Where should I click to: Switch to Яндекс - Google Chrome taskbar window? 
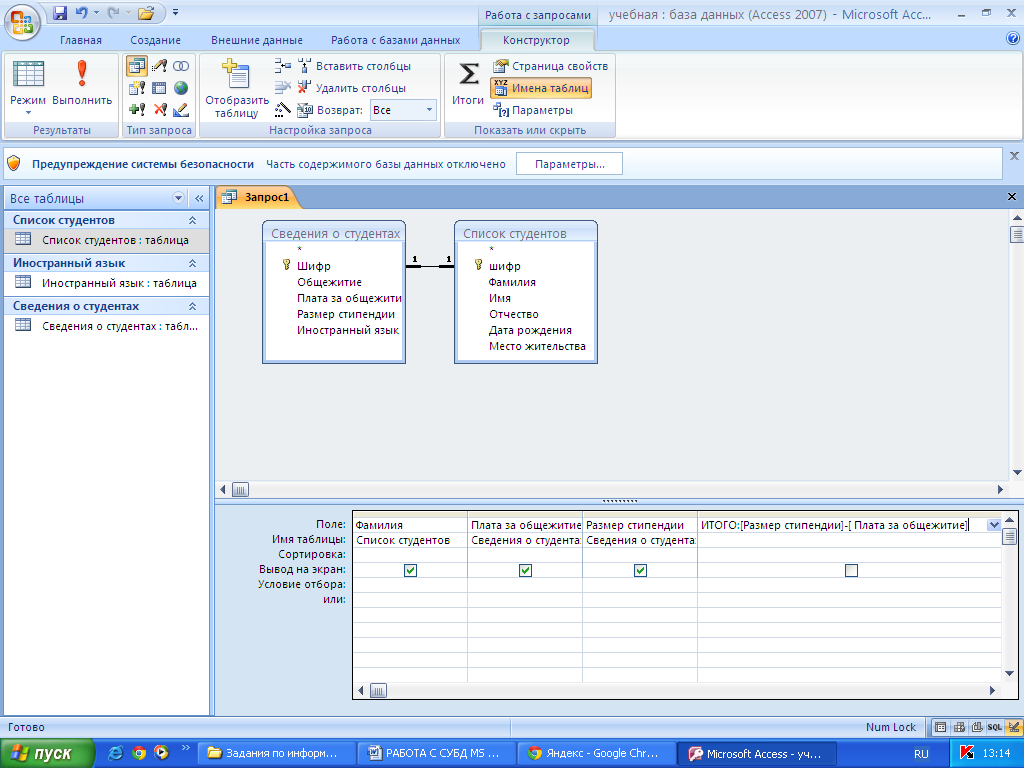click(595, 754)
